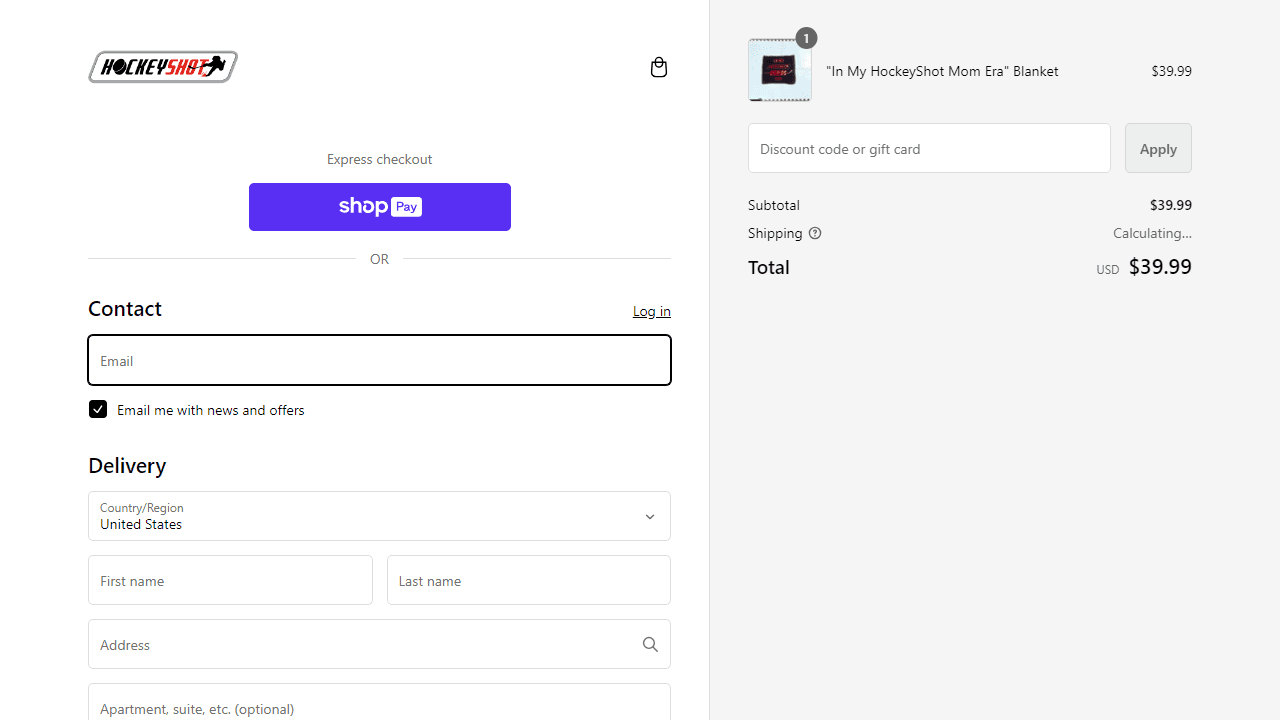Click the Delivery heading
The width and height of the screenshot is (1280, 720).
127,465
